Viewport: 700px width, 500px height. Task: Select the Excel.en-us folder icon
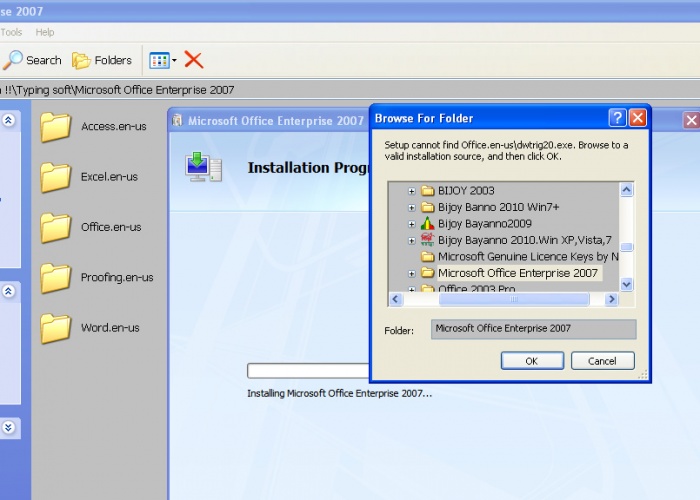(55, 177)
